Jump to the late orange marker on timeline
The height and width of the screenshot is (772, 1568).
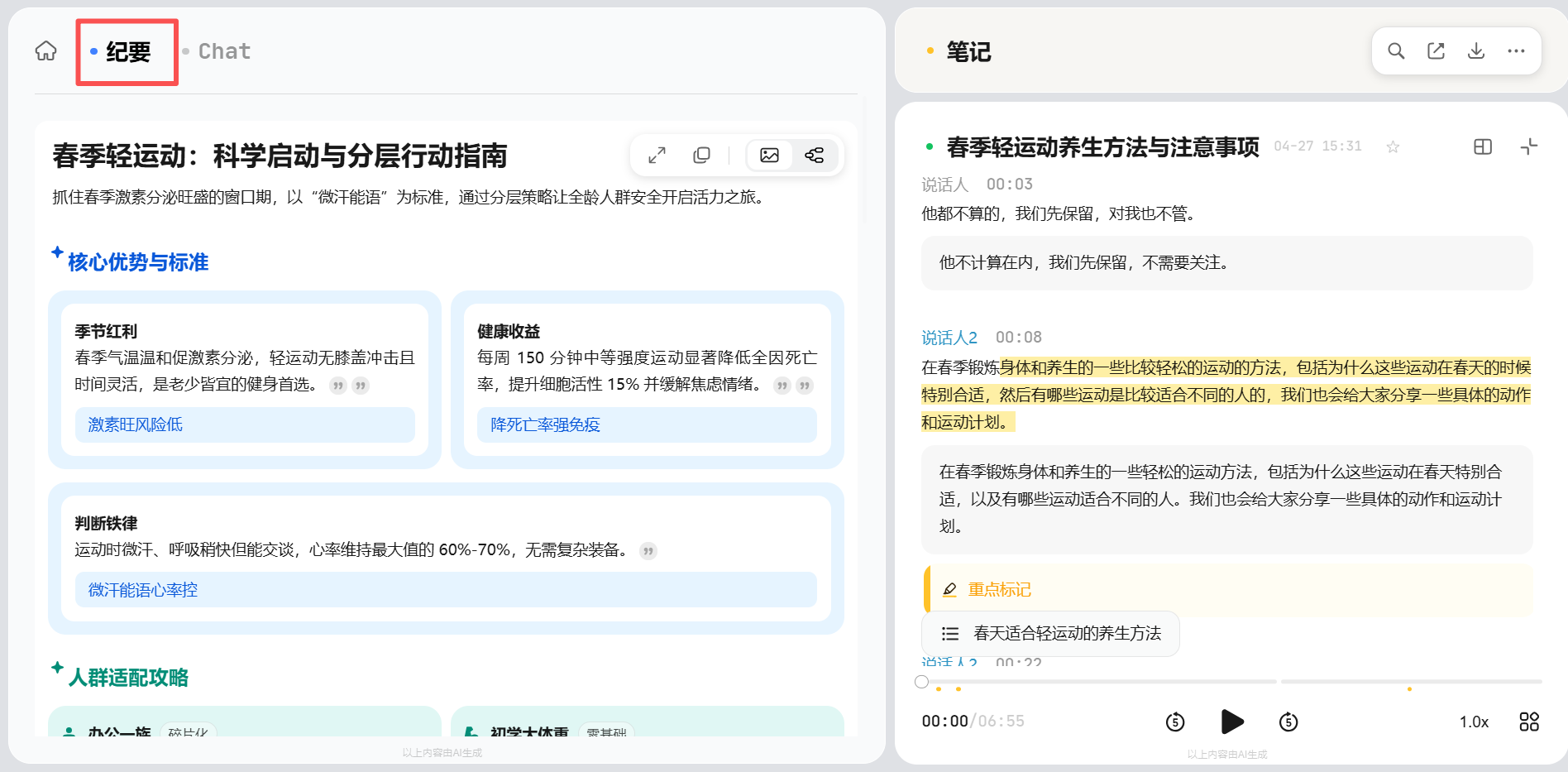coord(1409,689)
